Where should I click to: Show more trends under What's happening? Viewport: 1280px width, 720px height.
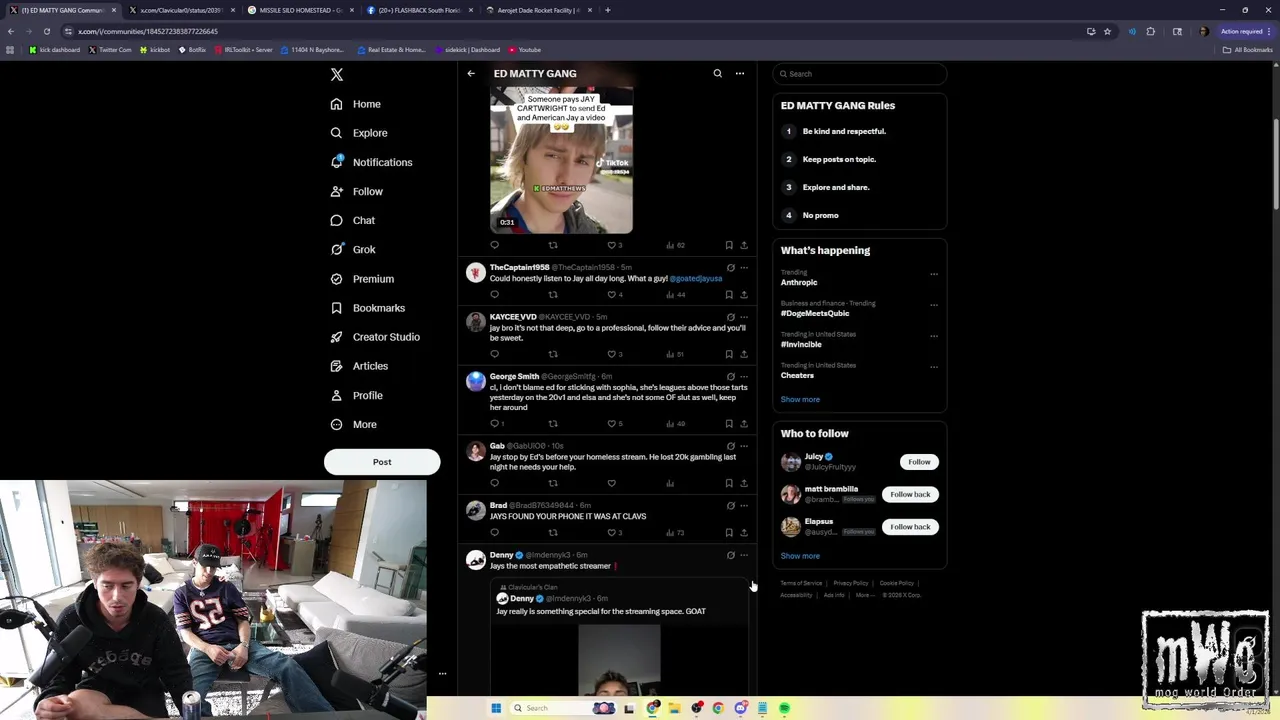click(x=800, y=400)
